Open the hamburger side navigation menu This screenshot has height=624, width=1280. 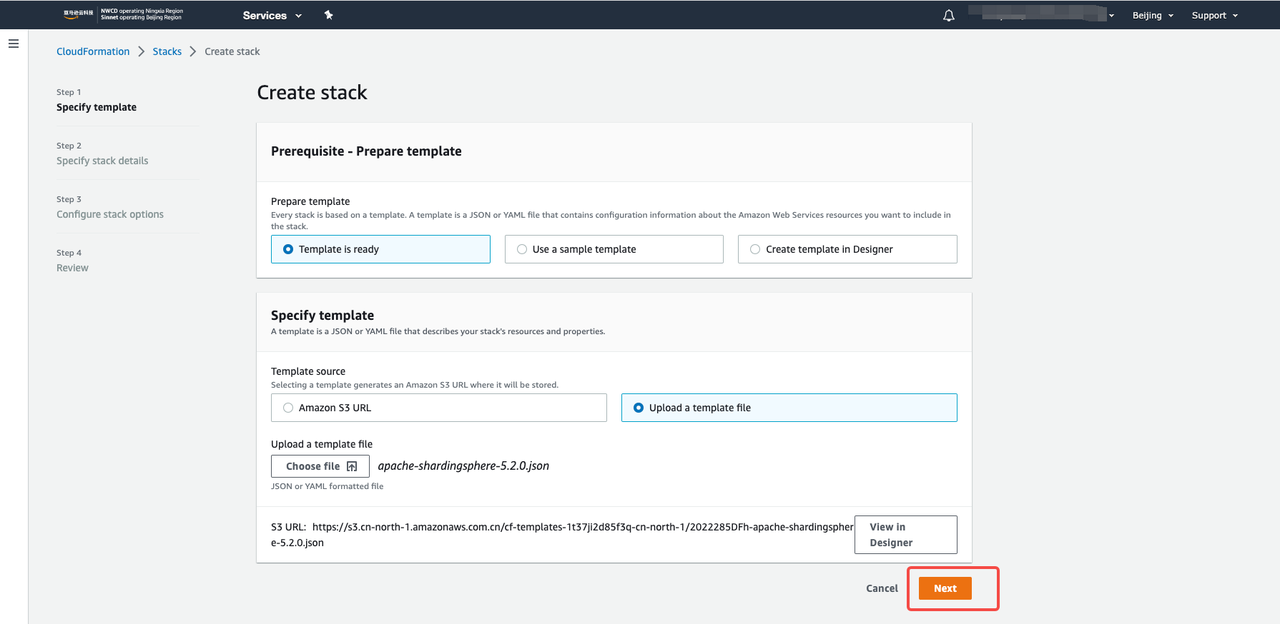click(x=14, y=44)
